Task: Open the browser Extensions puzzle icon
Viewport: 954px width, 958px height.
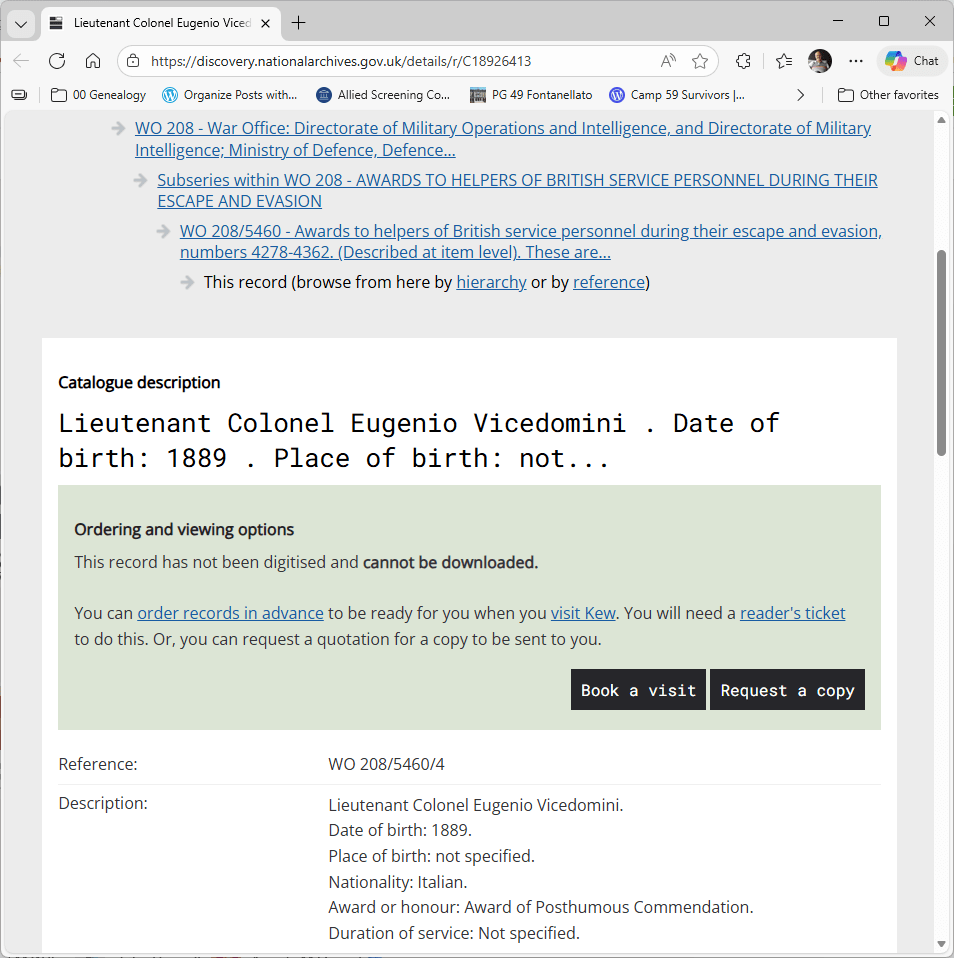Action: click(x=743, y=61)
